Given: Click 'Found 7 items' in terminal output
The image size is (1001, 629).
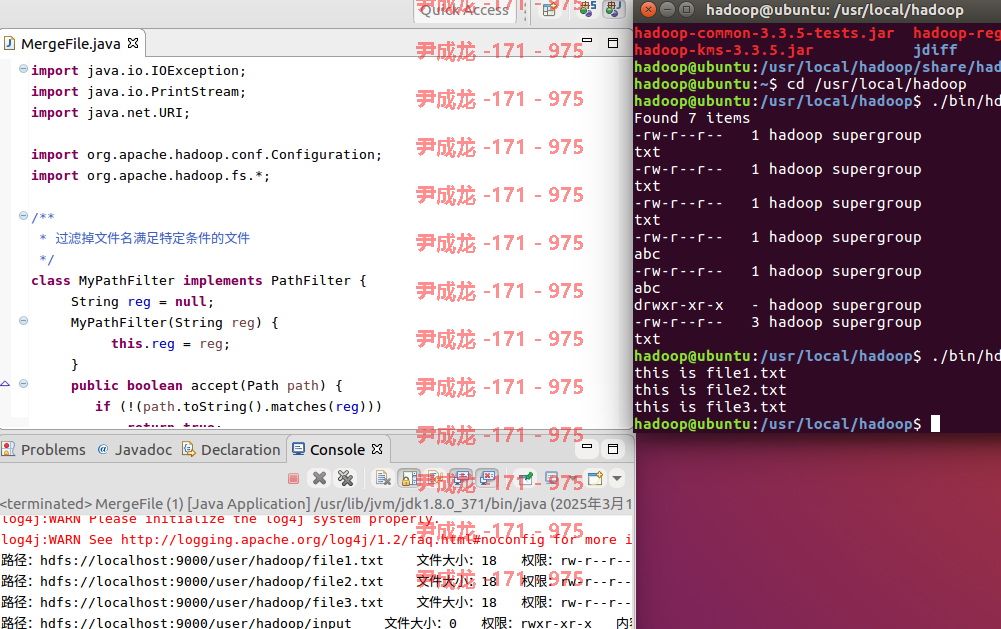Looking at the screenshot, I should [x=691, y=118].
